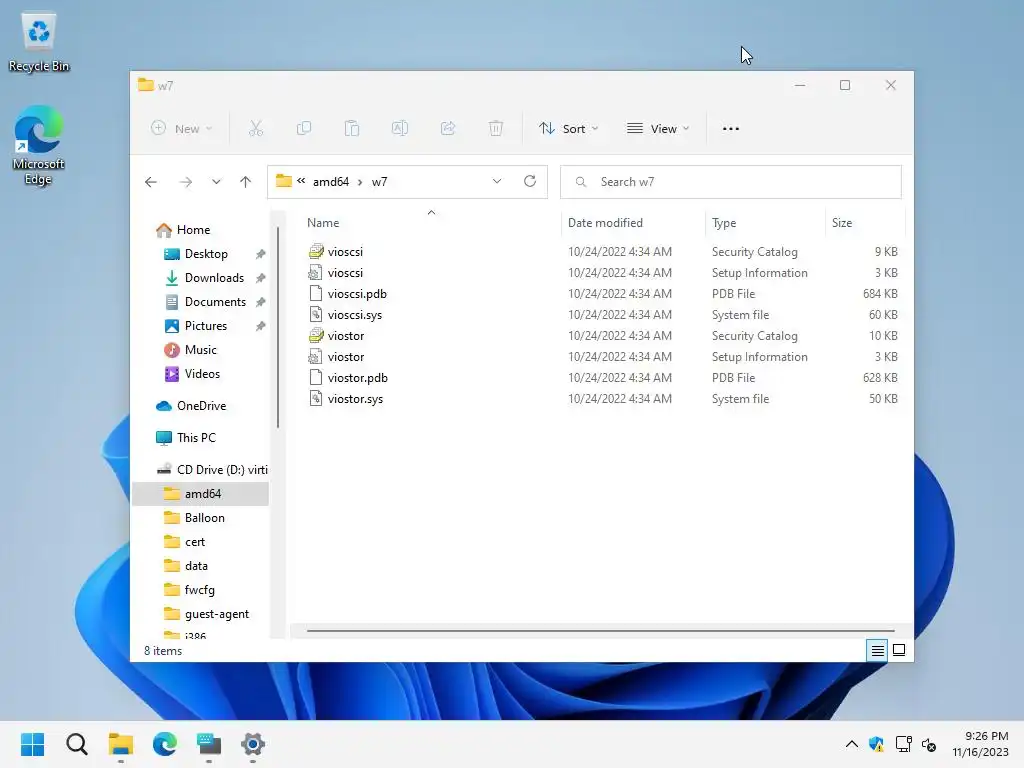1024x768 pixels.
Task: Click the Delete trash icon
Action: 496,129
